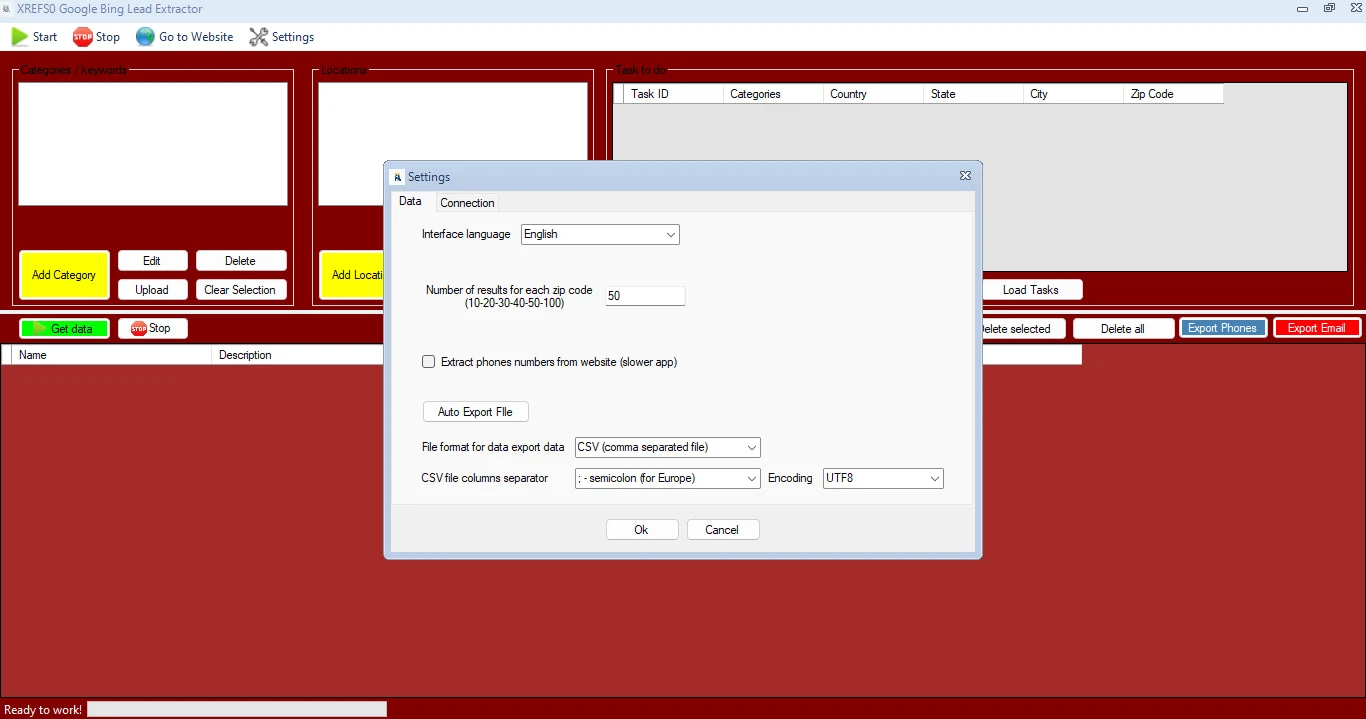This screenshot has height=719, width=1366.
Task: Select the Data tab
Action: 410,201
